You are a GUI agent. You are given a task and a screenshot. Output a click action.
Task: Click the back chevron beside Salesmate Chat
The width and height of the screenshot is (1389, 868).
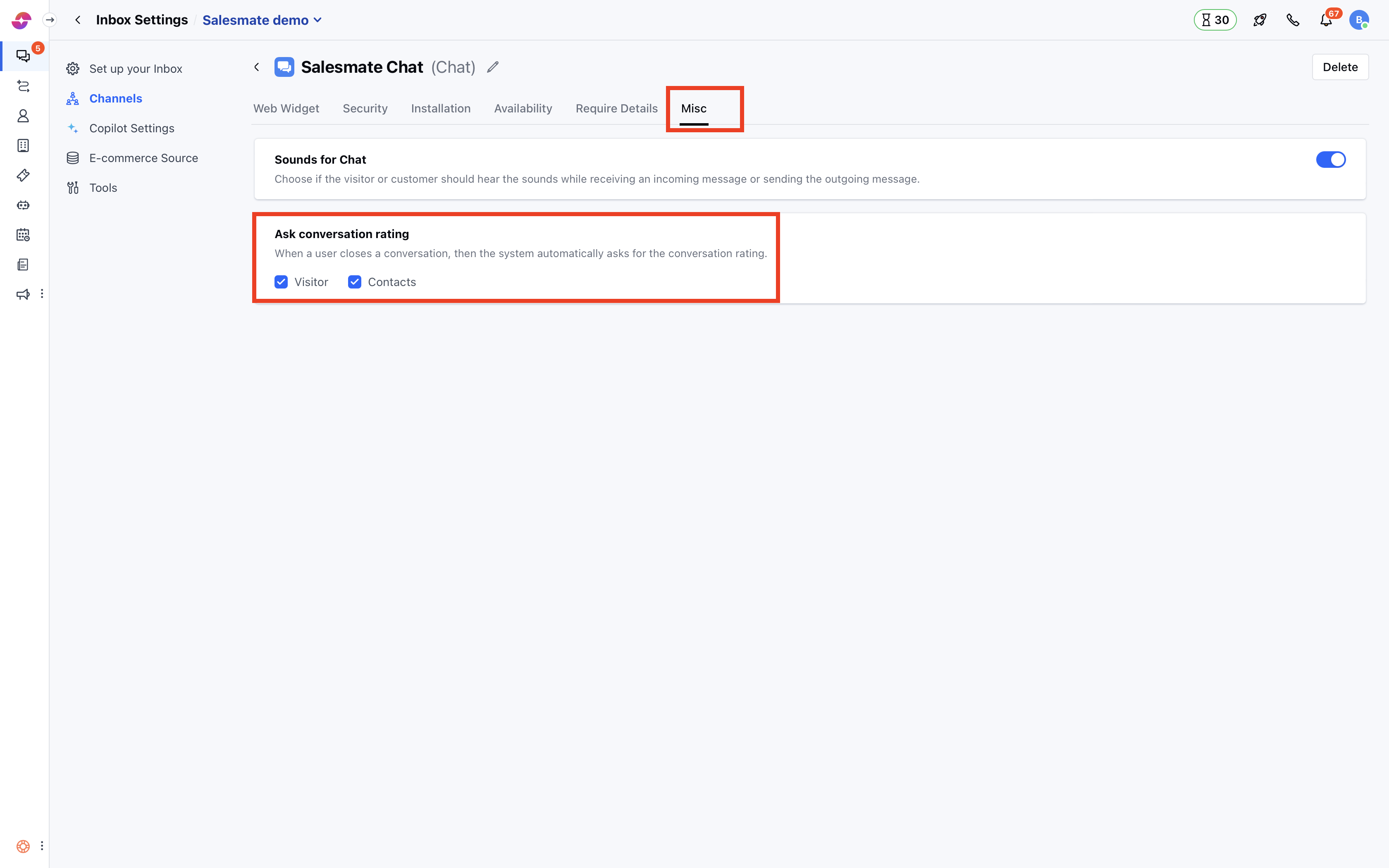pos(257,67)
